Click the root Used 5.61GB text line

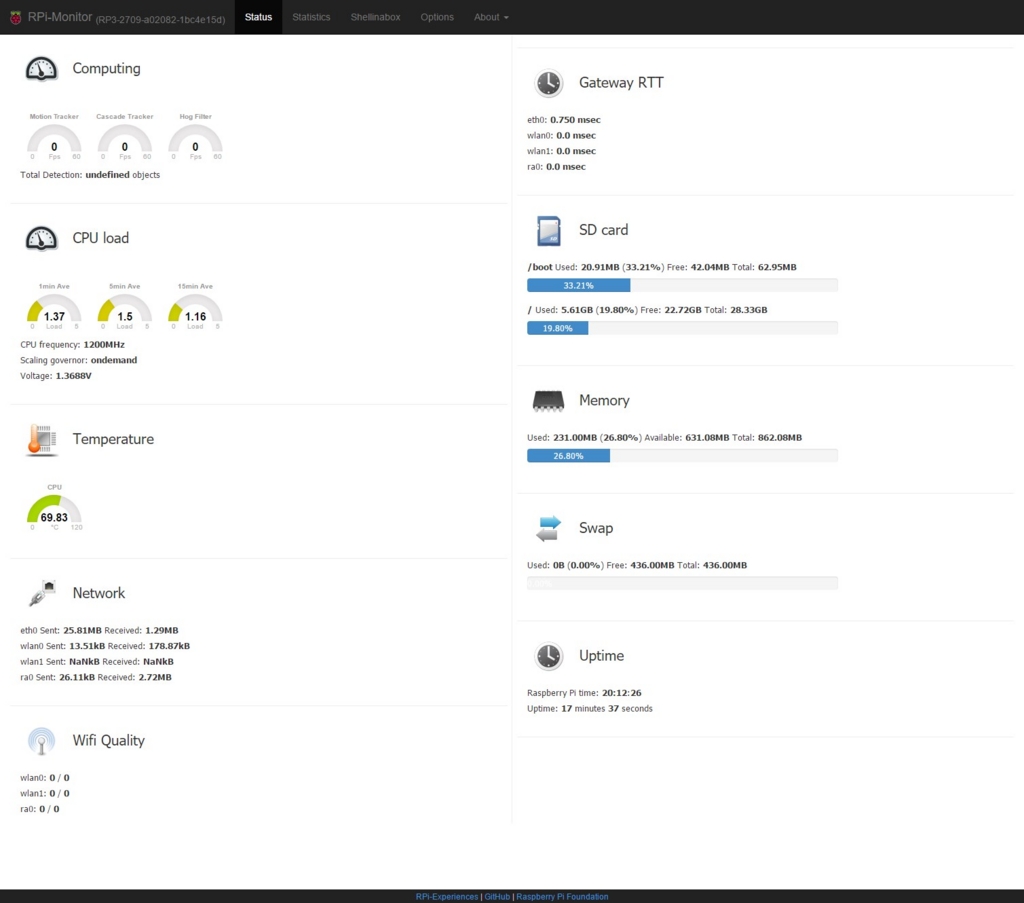click(647, 310)
